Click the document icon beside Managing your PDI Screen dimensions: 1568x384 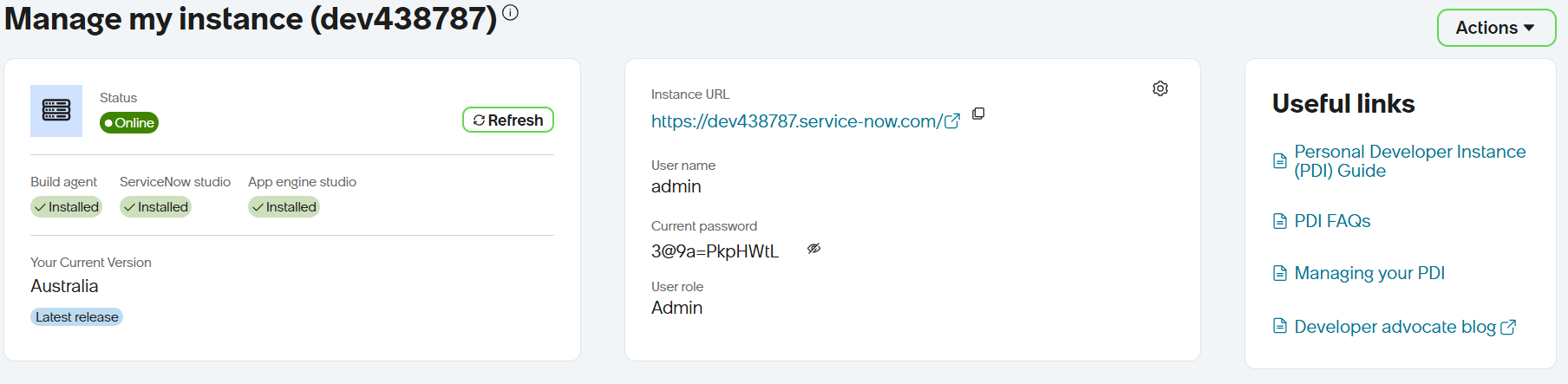[x=1280, y=273]
